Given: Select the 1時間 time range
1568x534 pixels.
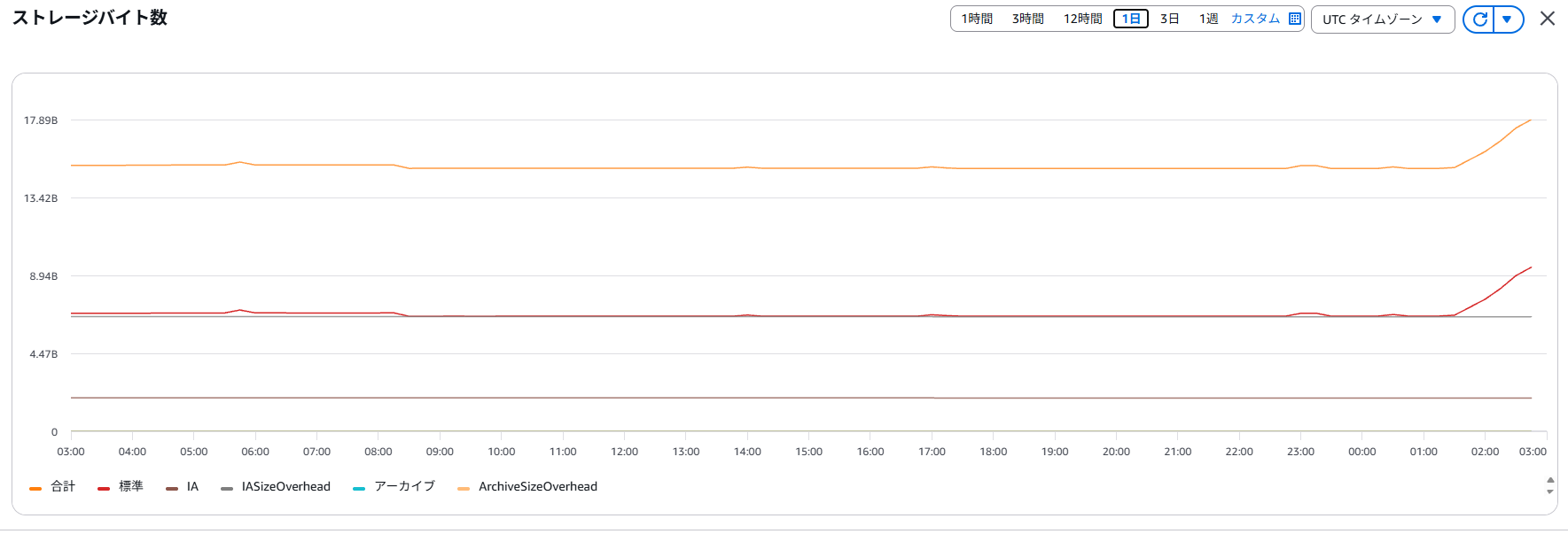Looking at the screenshot, I should (x=977, y=19).
